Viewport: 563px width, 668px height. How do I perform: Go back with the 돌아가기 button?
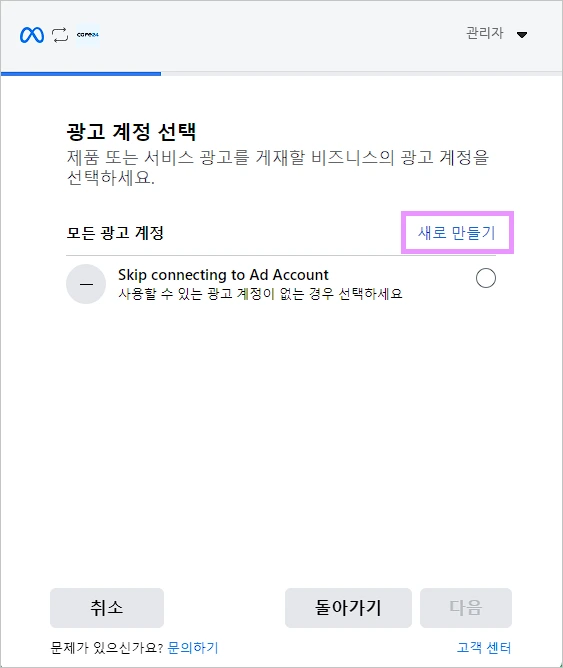(x=348, y=608)
